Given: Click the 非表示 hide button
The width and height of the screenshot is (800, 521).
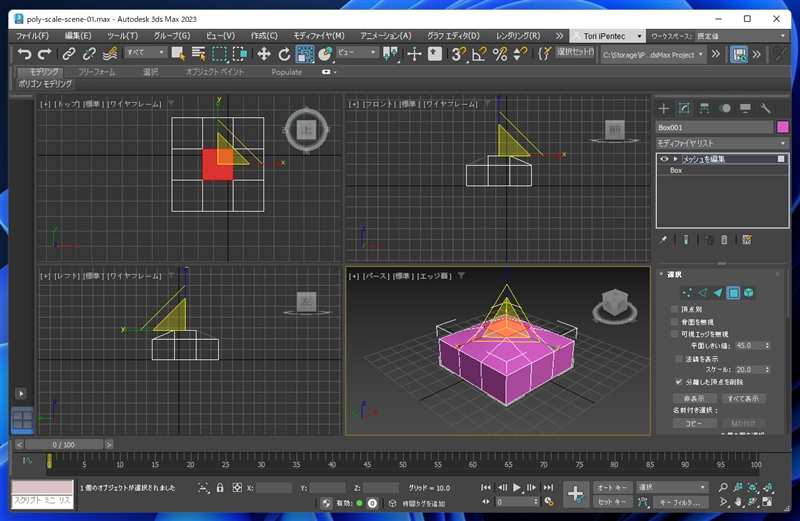Looking at the screenshot, I should click(694, 399).
